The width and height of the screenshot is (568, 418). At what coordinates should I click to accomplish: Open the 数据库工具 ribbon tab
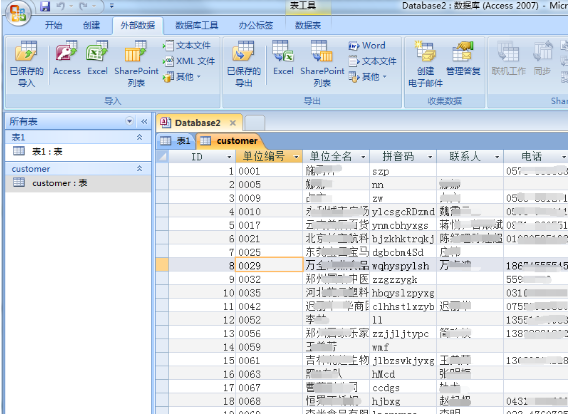[197, 25]
